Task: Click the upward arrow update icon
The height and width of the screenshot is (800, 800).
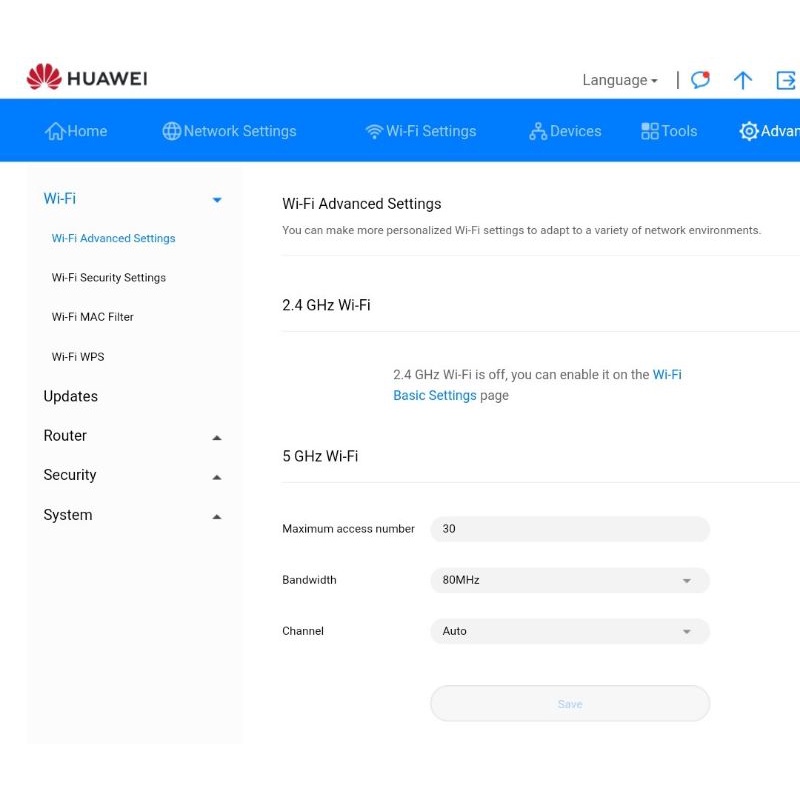Action: click(x=742, y=80)
